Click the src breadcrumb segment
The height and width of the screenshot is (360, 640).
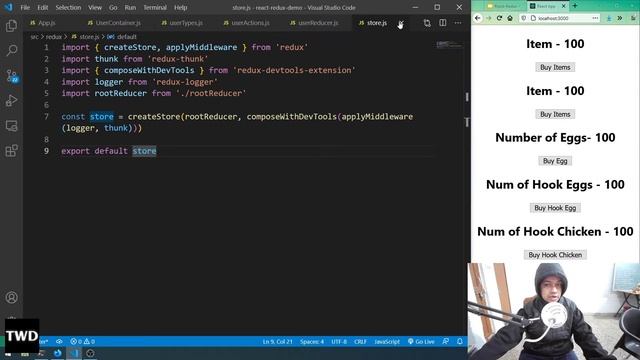[34, 37]
